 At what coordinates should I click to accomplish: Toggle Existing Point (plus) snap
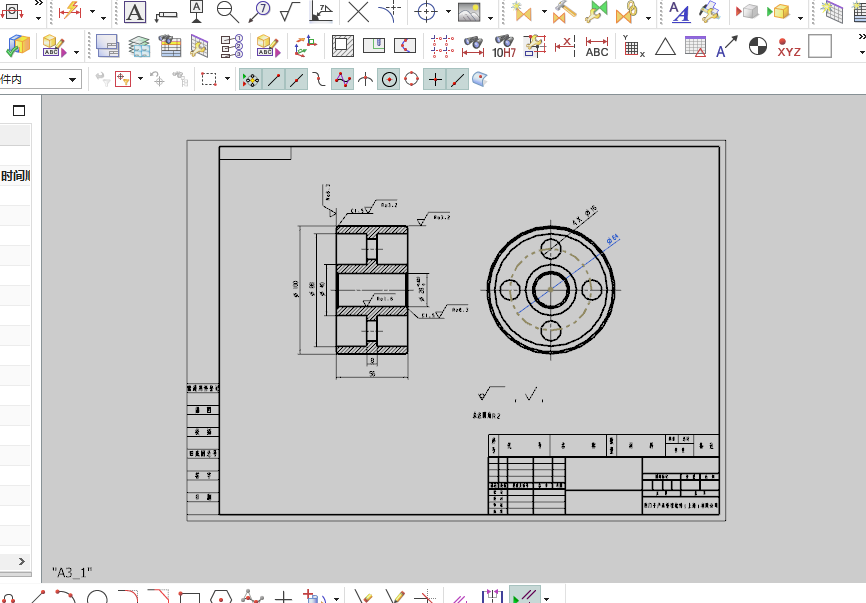click(x=435, y=80)
